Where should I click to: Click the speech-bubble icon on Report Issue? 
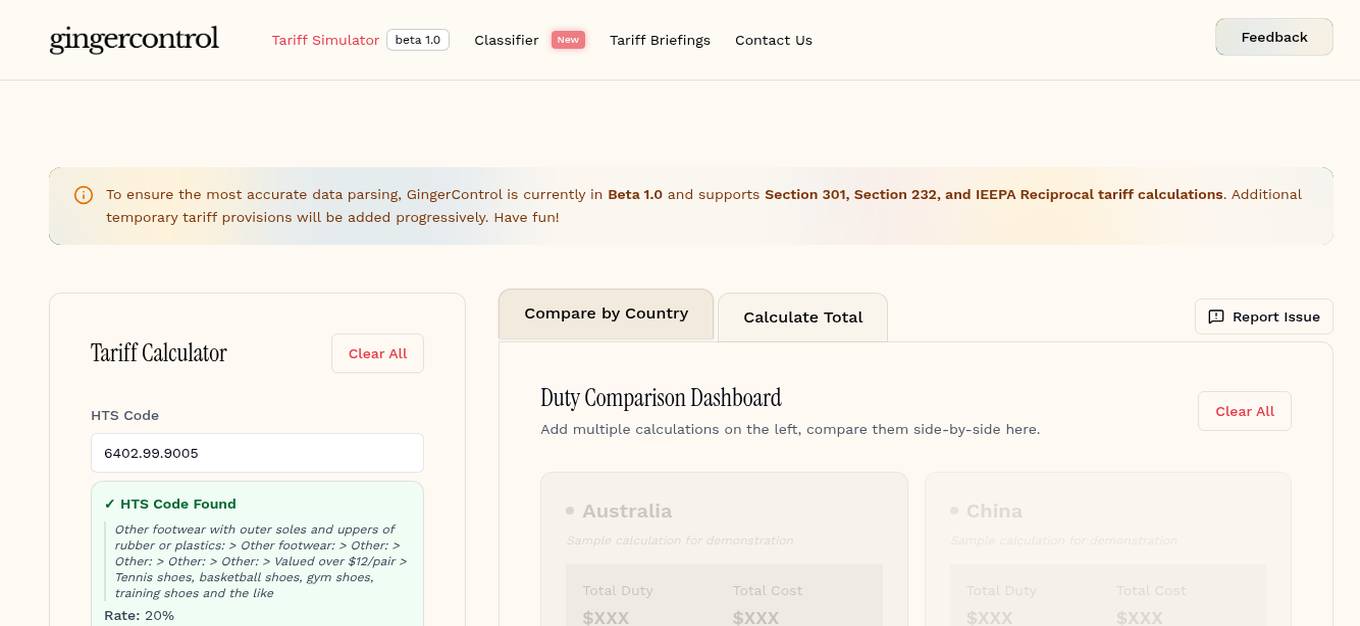pos(1215,316)
